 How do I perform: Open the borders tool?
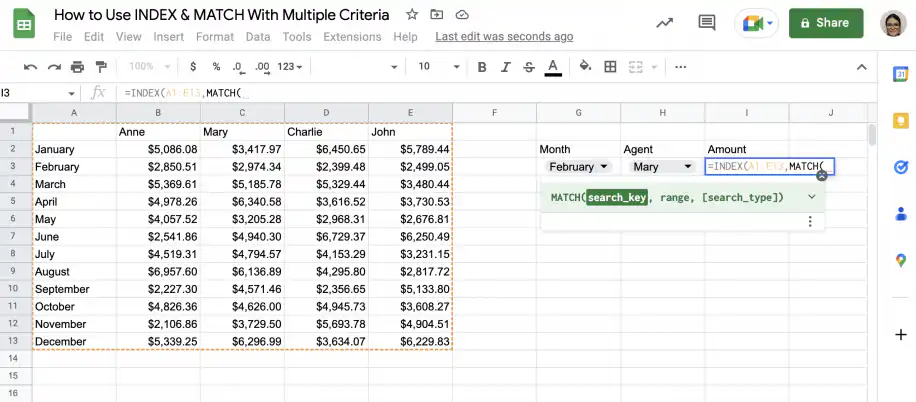pos(610,67)
